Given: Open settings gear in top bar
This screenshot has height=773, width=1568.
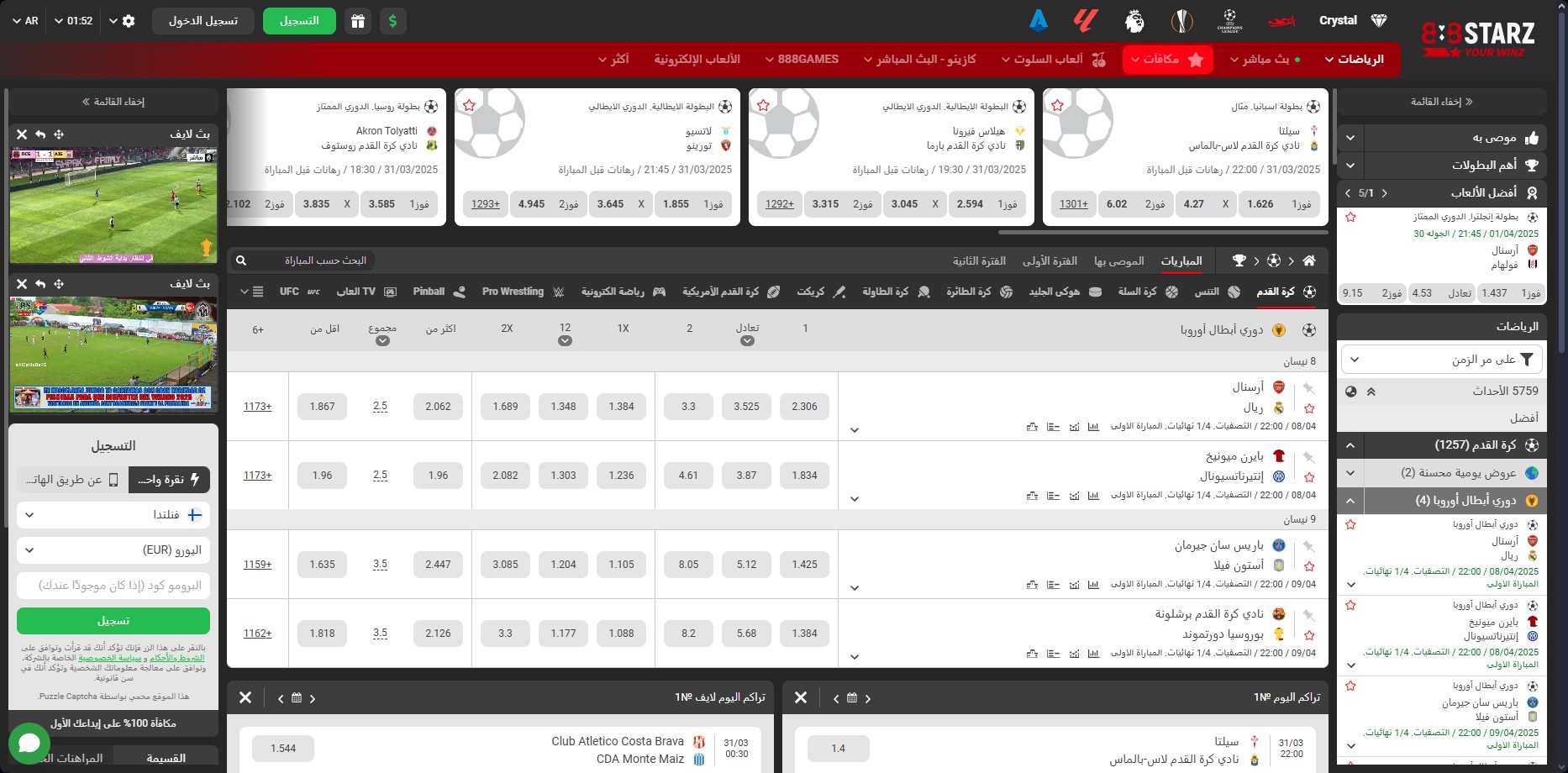Looking at the screenshot, I should [129, 21].
